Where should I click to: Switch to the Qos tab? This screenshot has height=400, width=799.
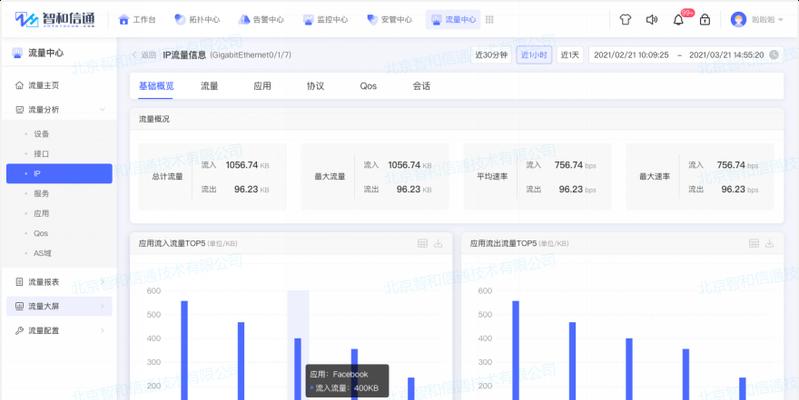pyautogui.click(x=368, y=86)
